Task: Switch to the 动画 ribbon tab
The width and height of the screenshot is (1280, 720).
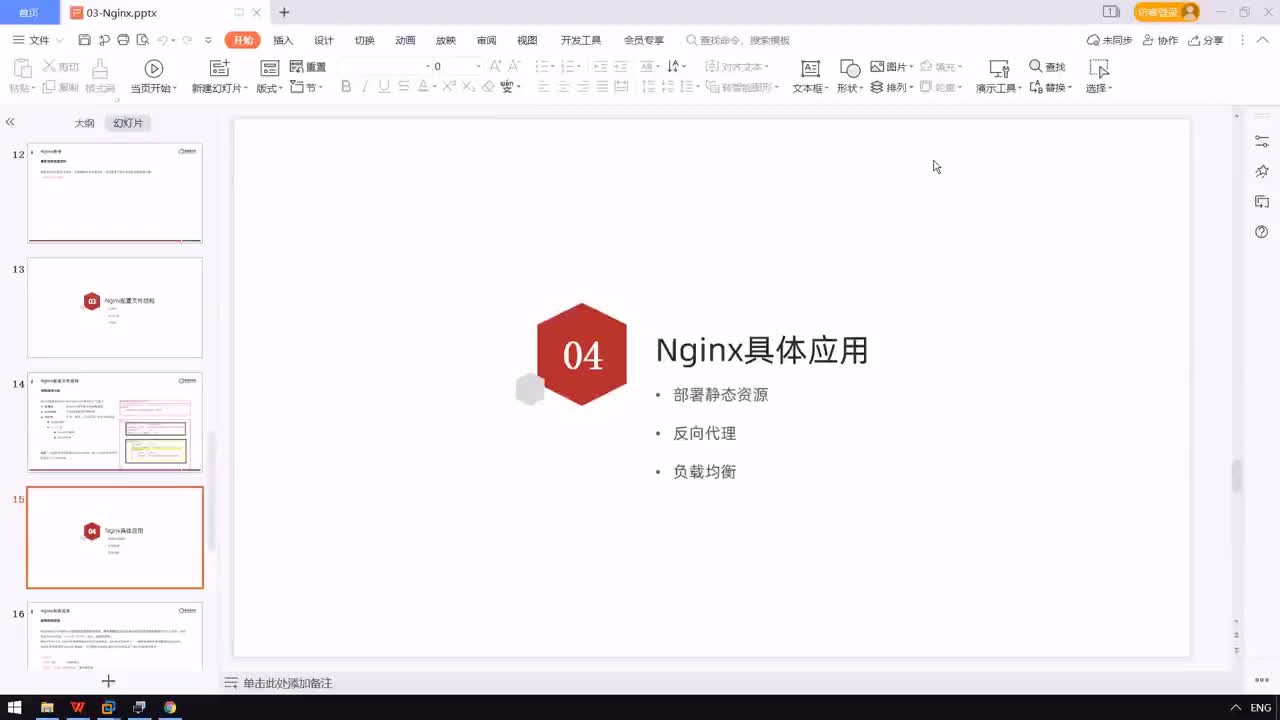Action: pyautogui.click(x=405, y=40)
